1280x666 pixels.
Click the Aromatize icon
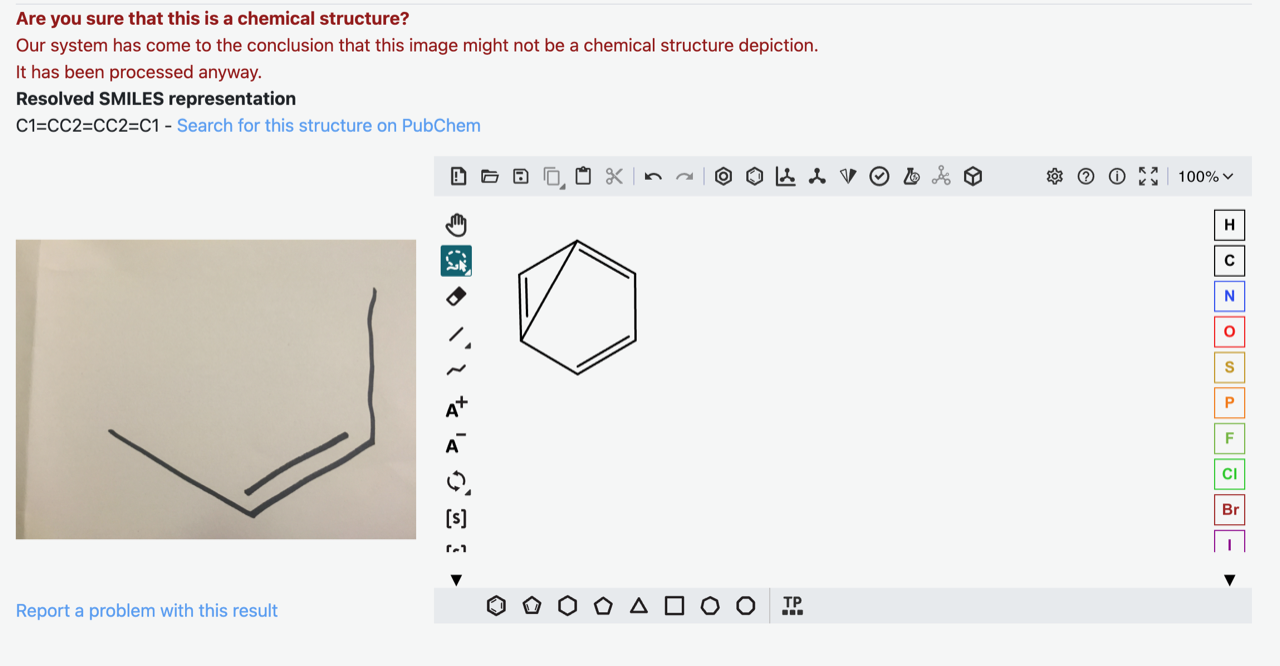724,176
